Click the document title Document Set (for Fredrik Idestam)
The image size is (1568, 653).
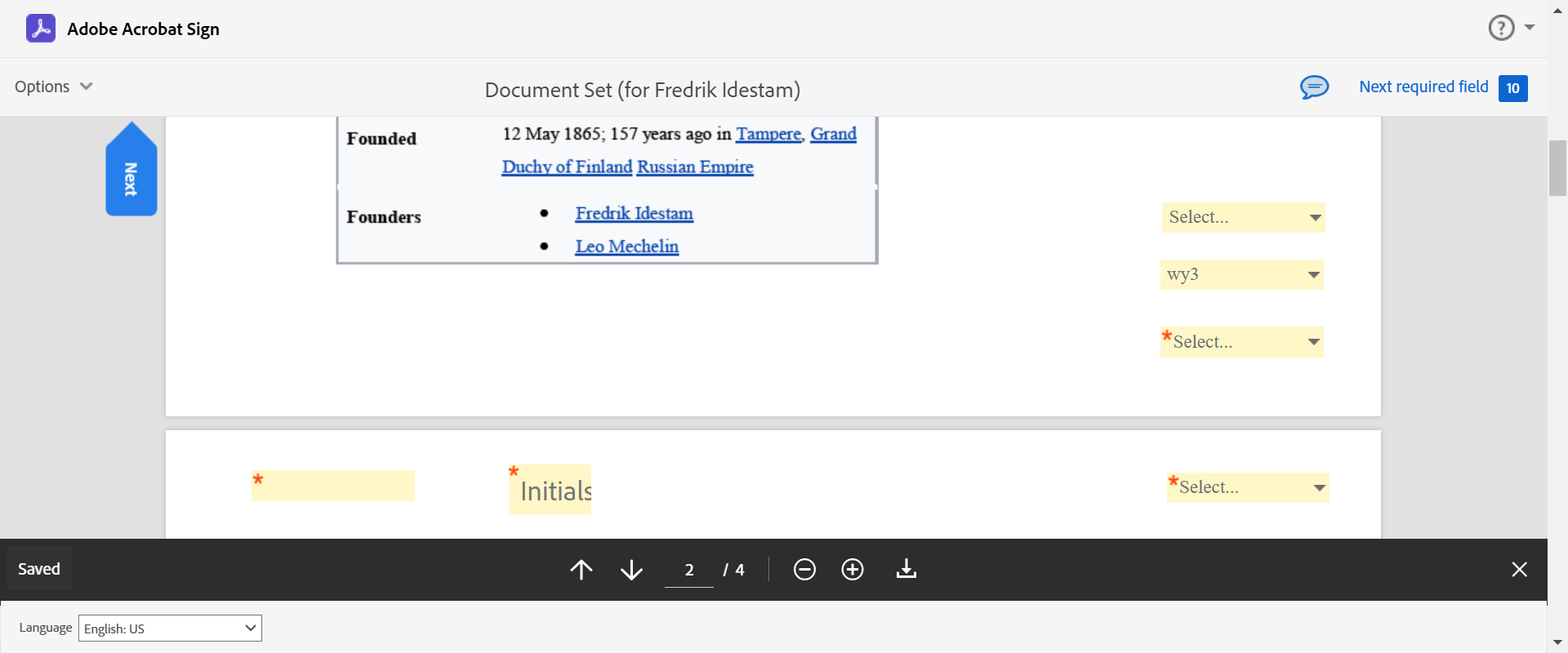click(642, 90)
